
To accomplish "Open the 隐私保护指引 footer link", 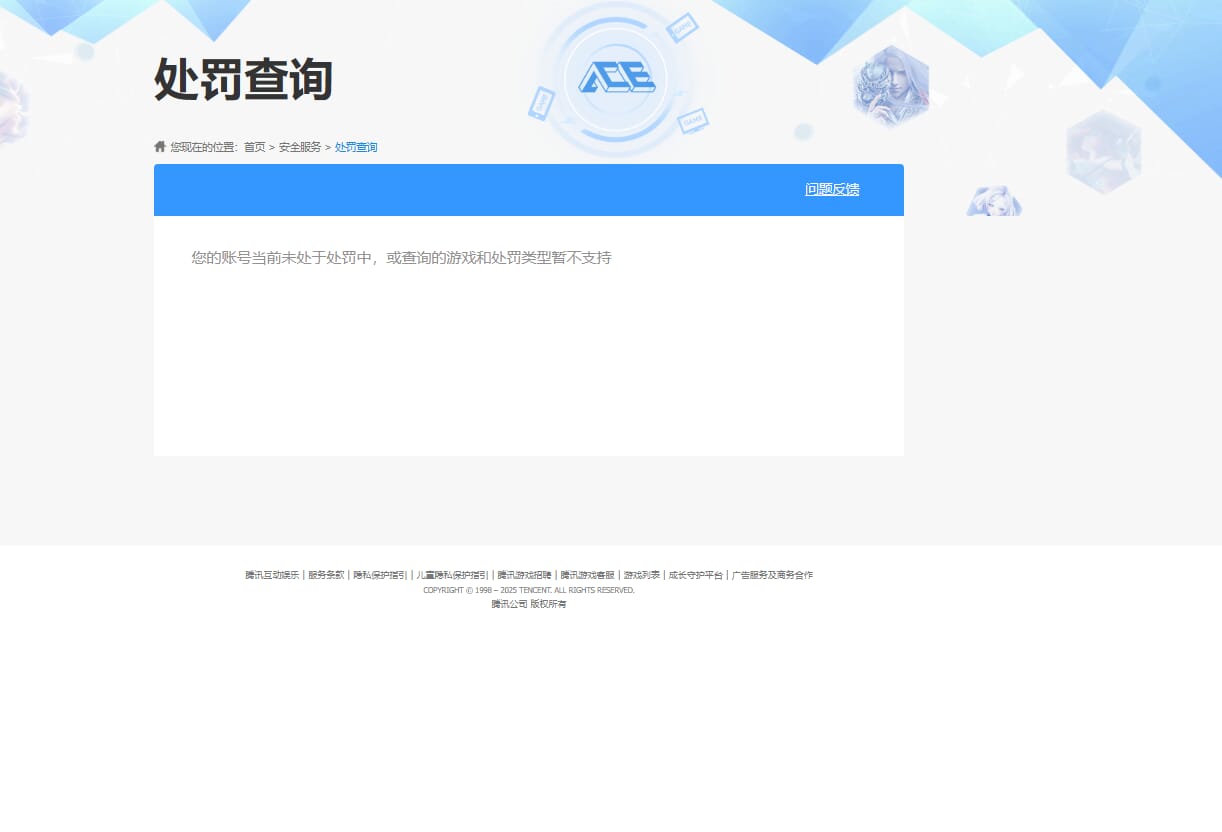I will pyautogui.click(x=380, y=574).
